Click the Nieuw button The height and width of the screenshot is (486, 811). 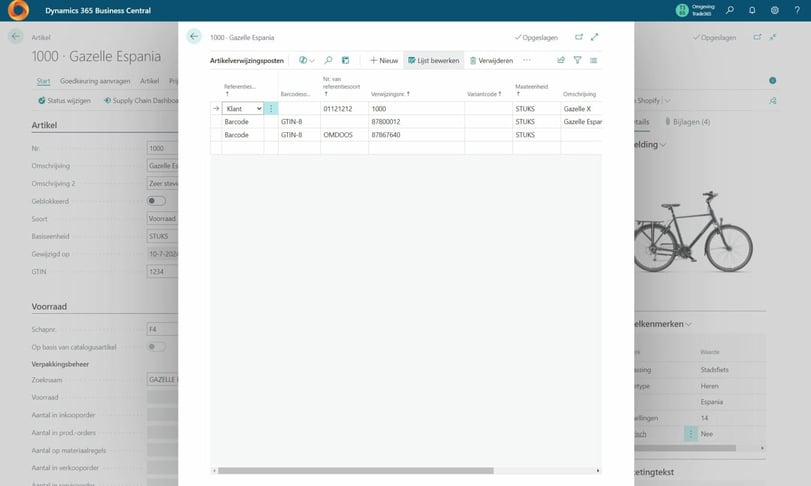(384, 60)
